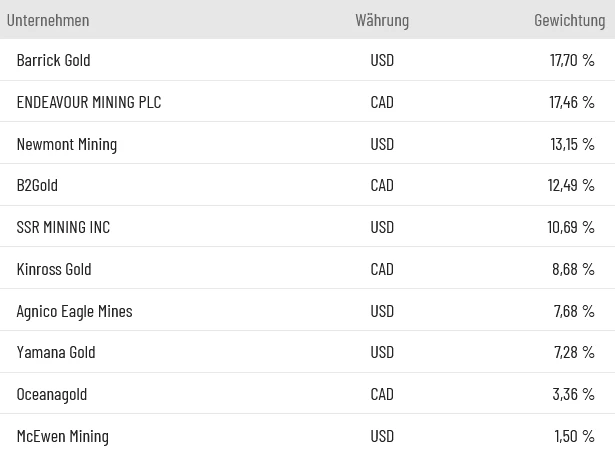This screenshot has width=615, height=451.
Task: Click the Unternehmen column header
Action: pos(48,20)
